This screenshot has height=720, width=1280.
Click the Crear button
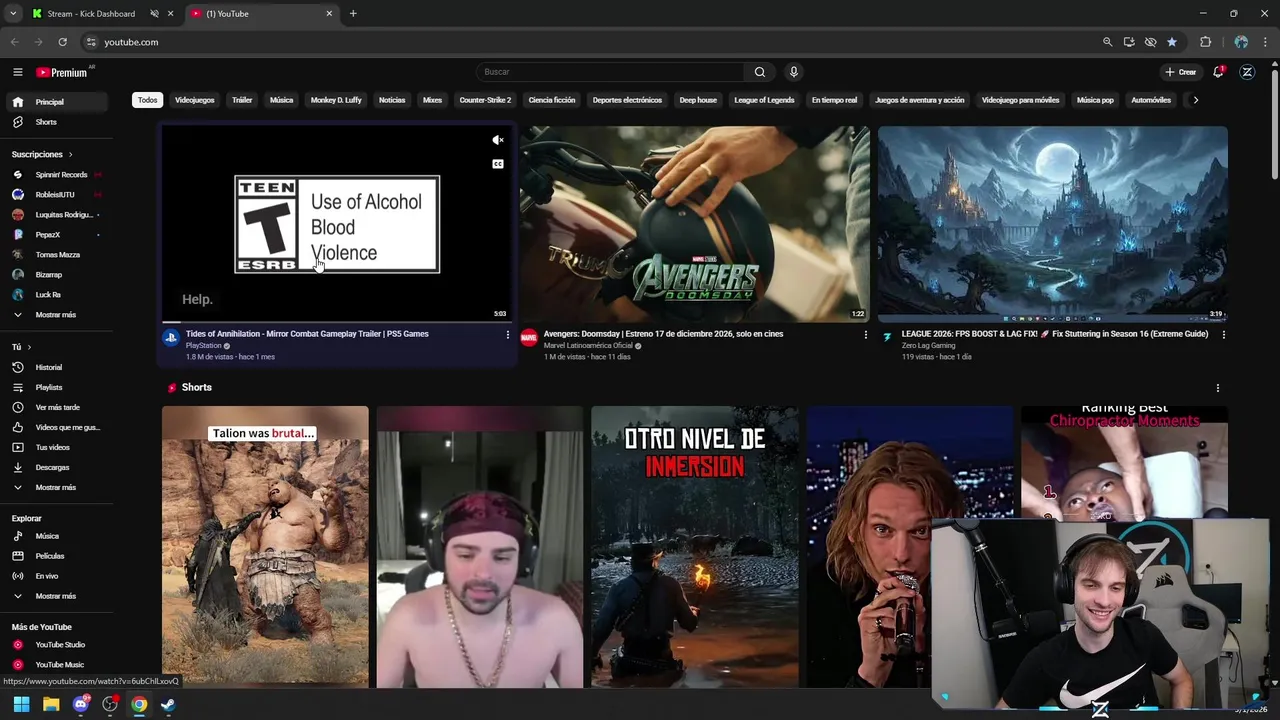pos(1180,72)
